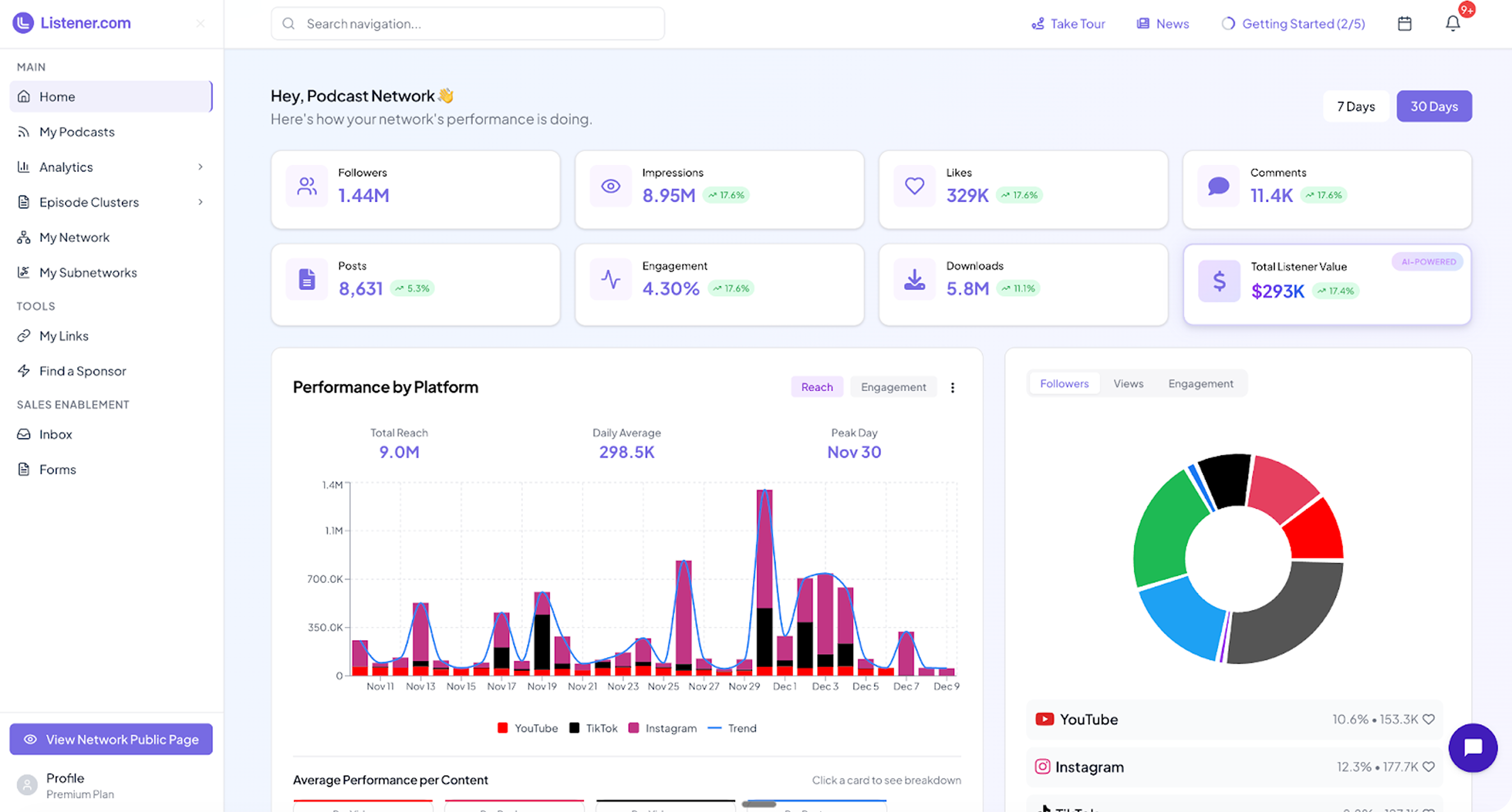Click the Total Listener Value dollar icon
Image resolution: width=1512 pixels, height=812 pixels.
click(1219, 282)
